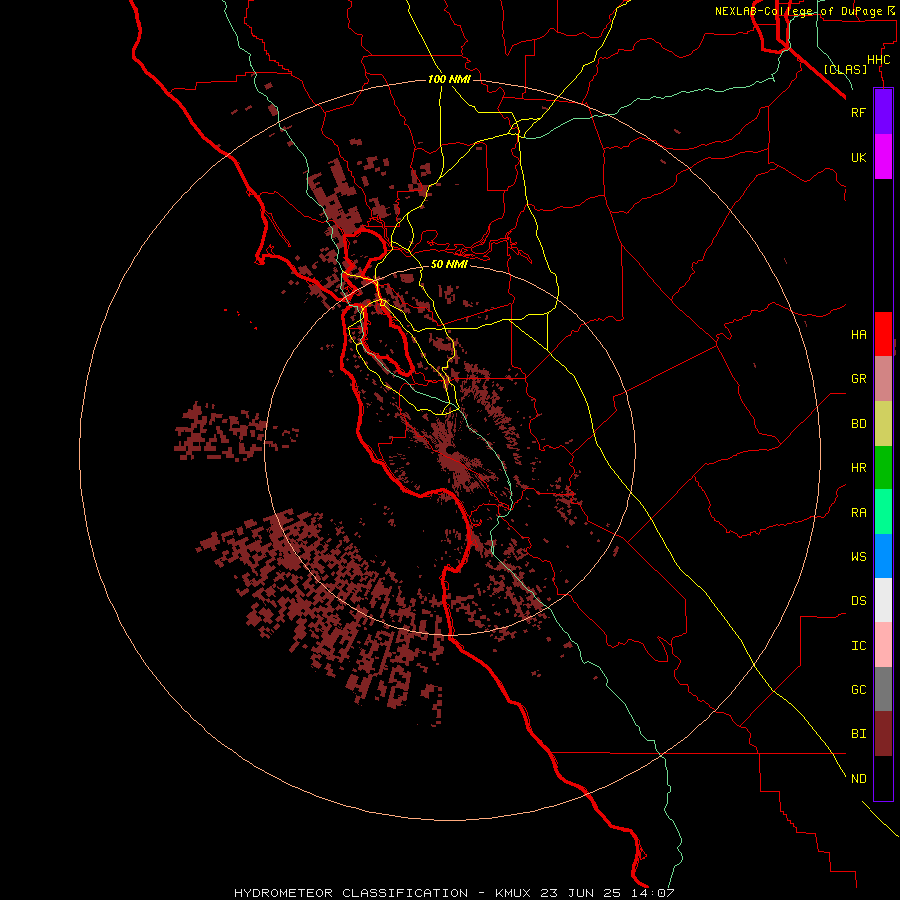Screen dimensions: 900x900
Task: Select the blue WS legend swatch
Action: [883, 556]
